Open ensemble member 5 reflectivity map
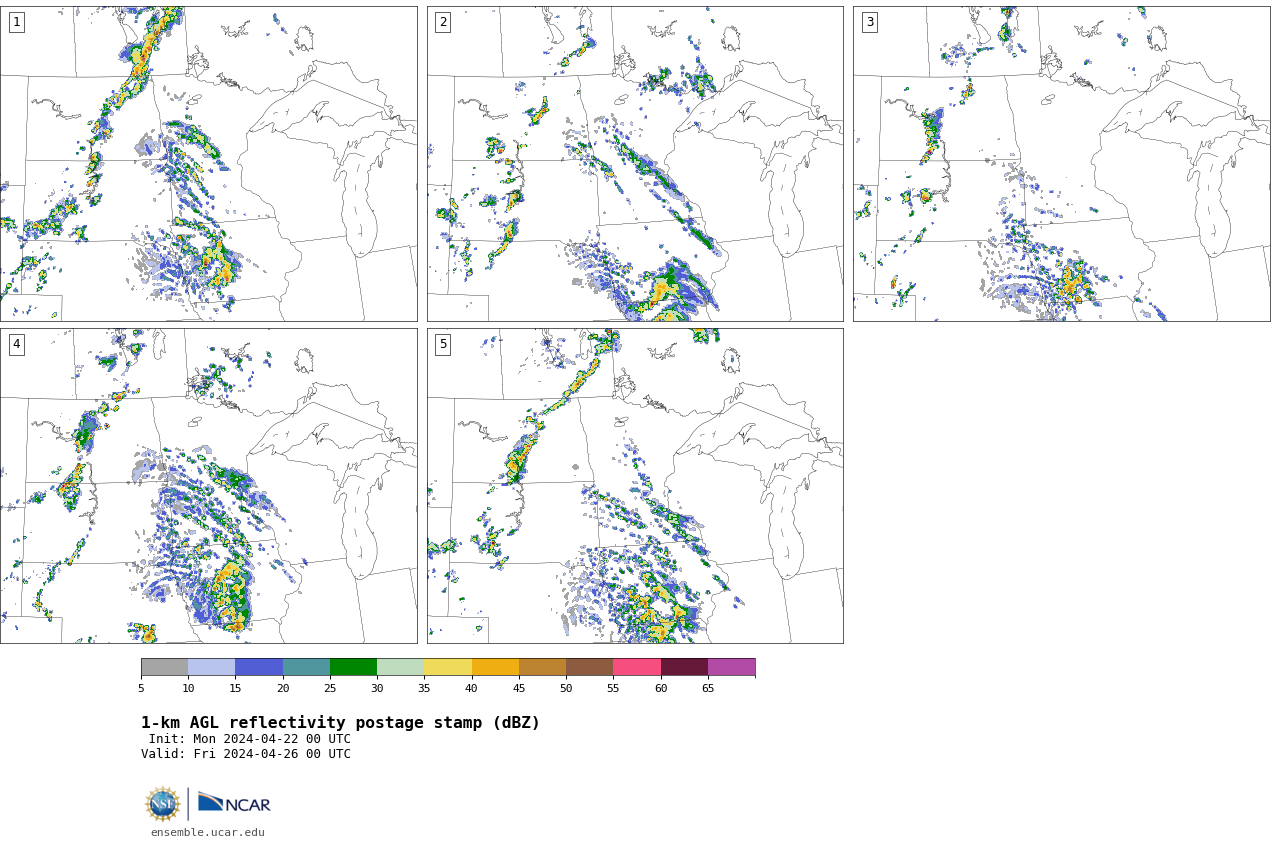The image size is (1280, 844). coord(635,486)
